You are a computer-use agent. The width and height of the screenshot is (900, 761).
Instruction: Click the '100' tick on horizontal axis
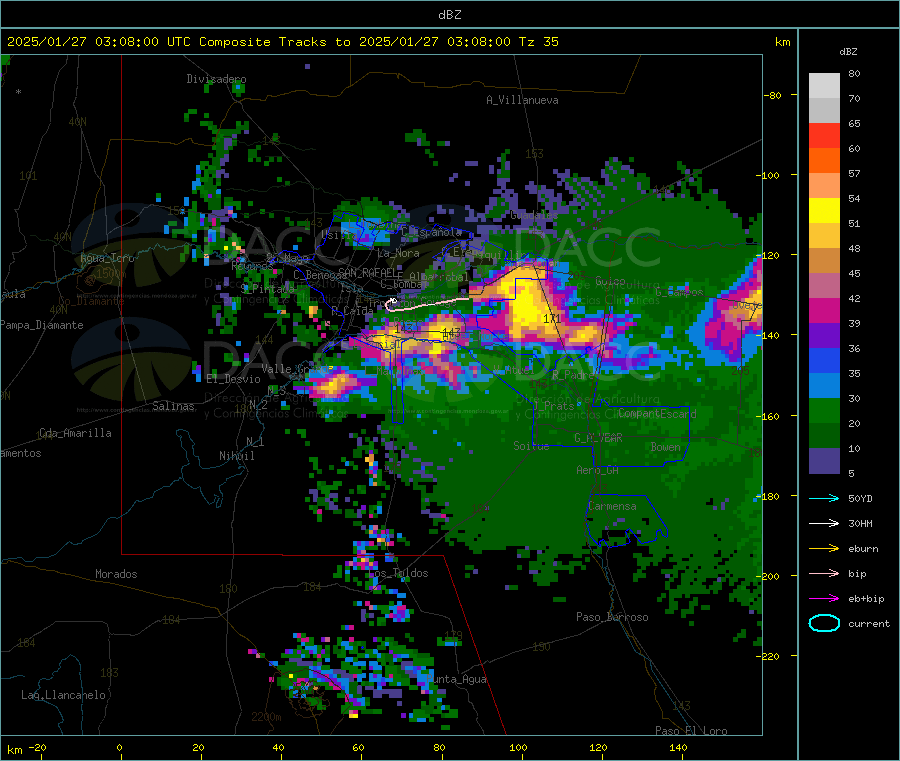coord(518,747)
